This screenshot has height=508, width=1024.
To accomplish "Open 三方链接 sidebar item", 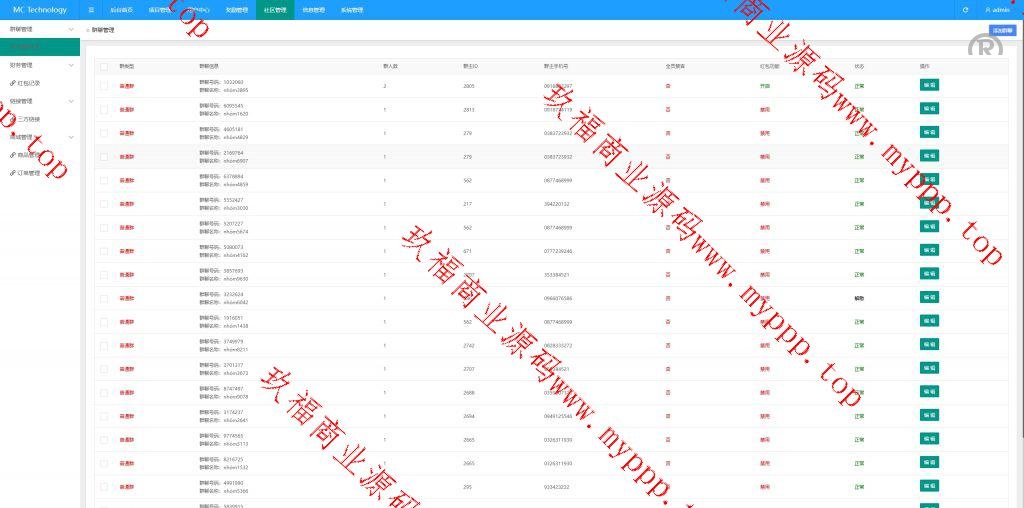I will tap(29, 119).
